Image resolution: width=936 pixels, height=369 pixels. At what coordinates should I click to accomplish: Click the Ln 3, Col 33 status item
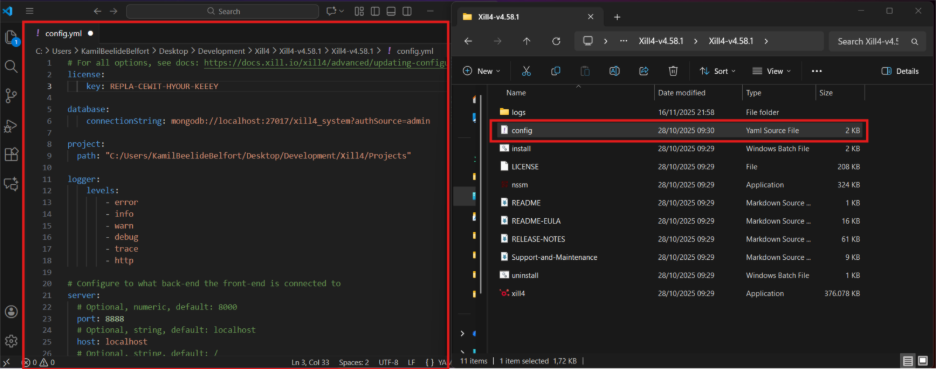(310, 362)
